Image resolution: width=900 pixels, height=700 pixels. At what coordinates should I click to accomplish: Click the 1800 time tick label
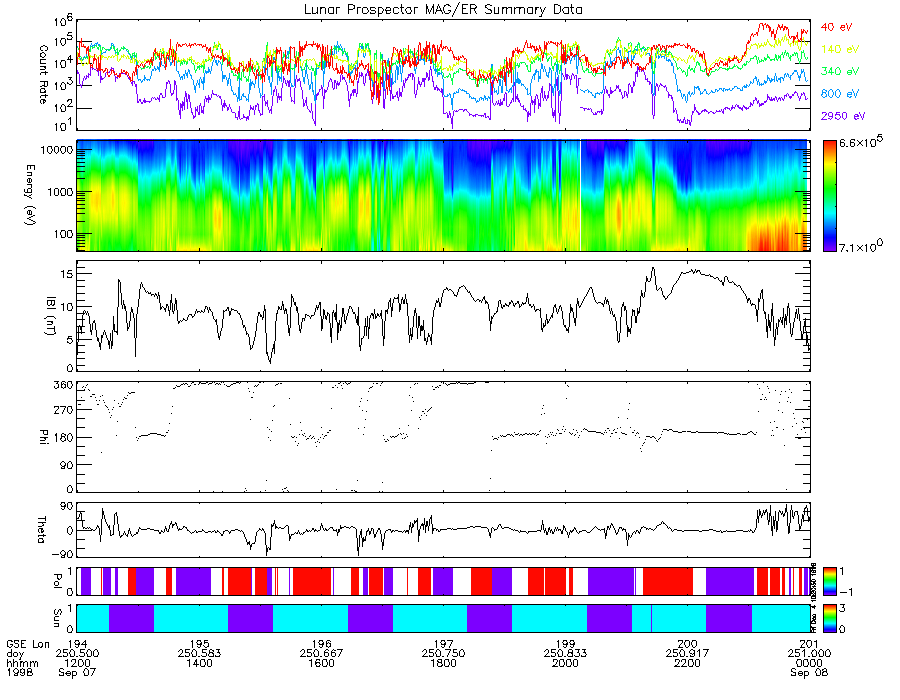coord(443,663)
